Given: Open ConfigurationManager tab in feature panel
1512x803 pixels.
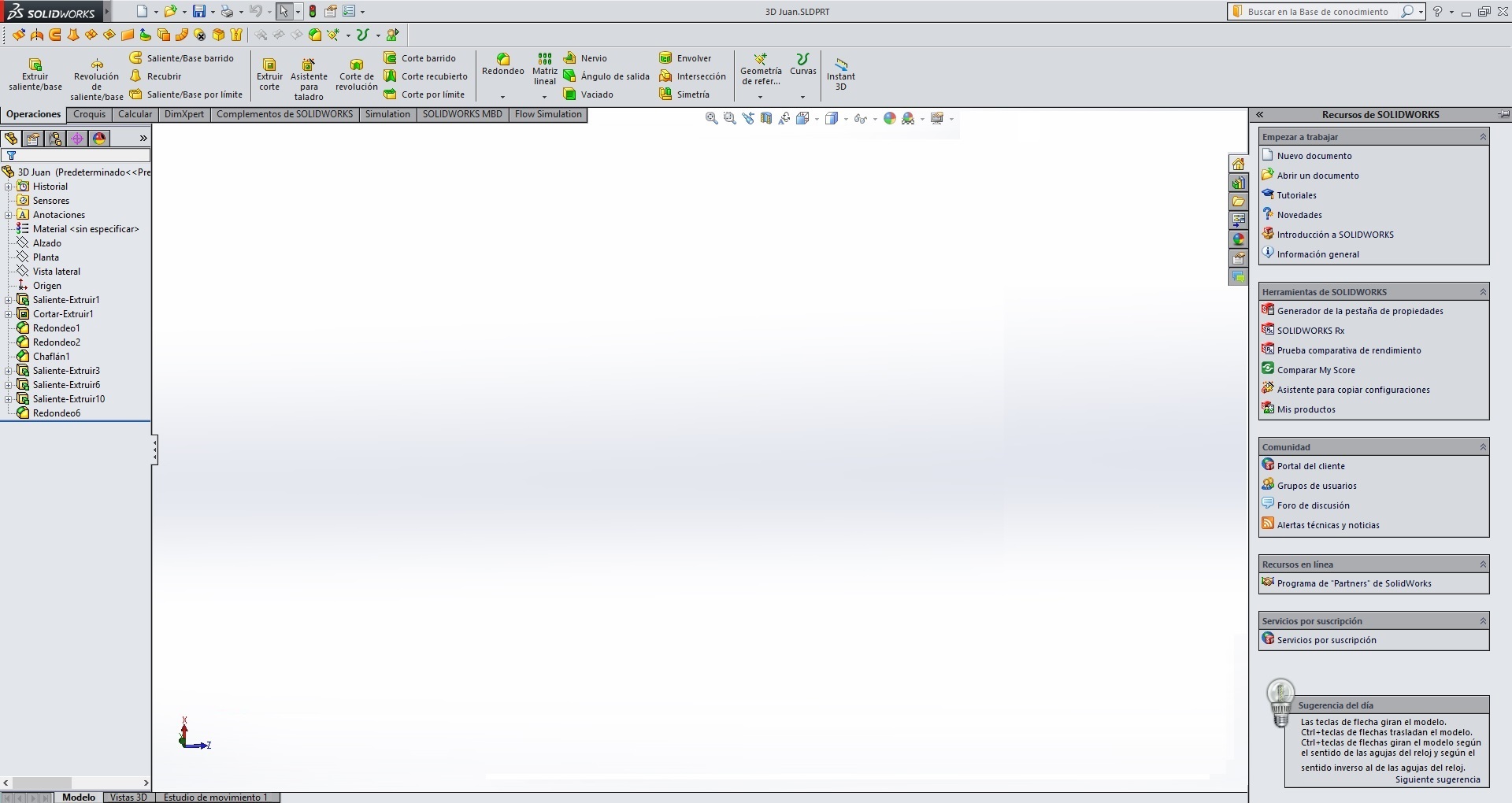Looking at the screenshot, I should [x=55, y=139].
